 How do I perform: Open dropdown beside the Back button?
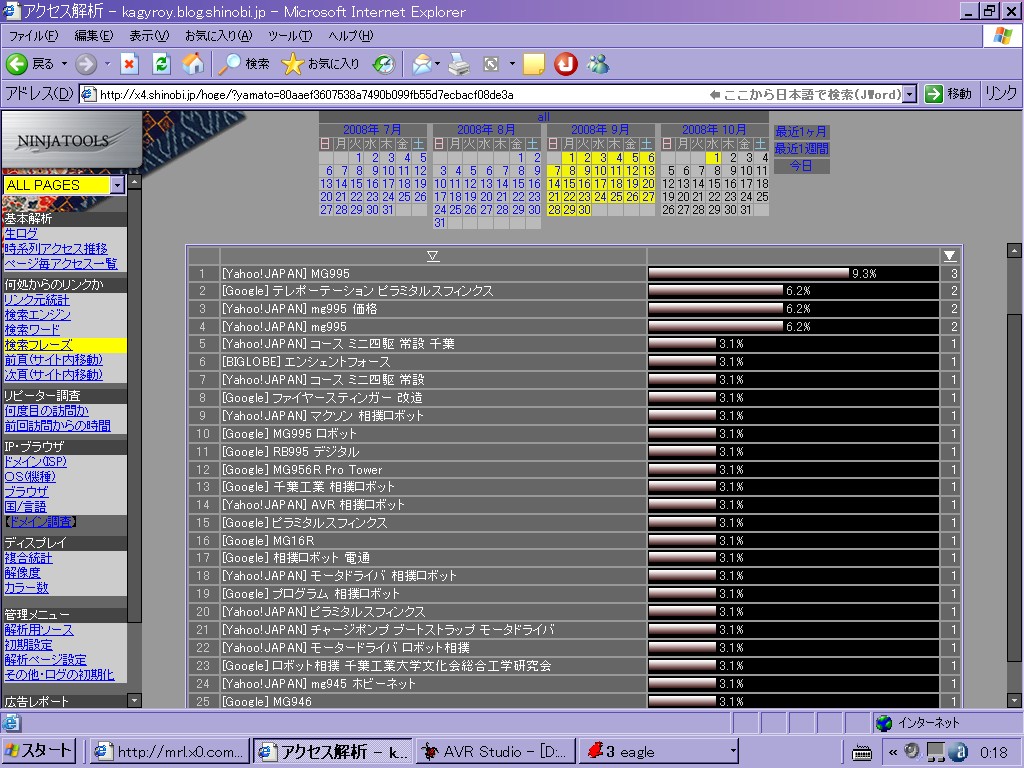pos(64,63)
